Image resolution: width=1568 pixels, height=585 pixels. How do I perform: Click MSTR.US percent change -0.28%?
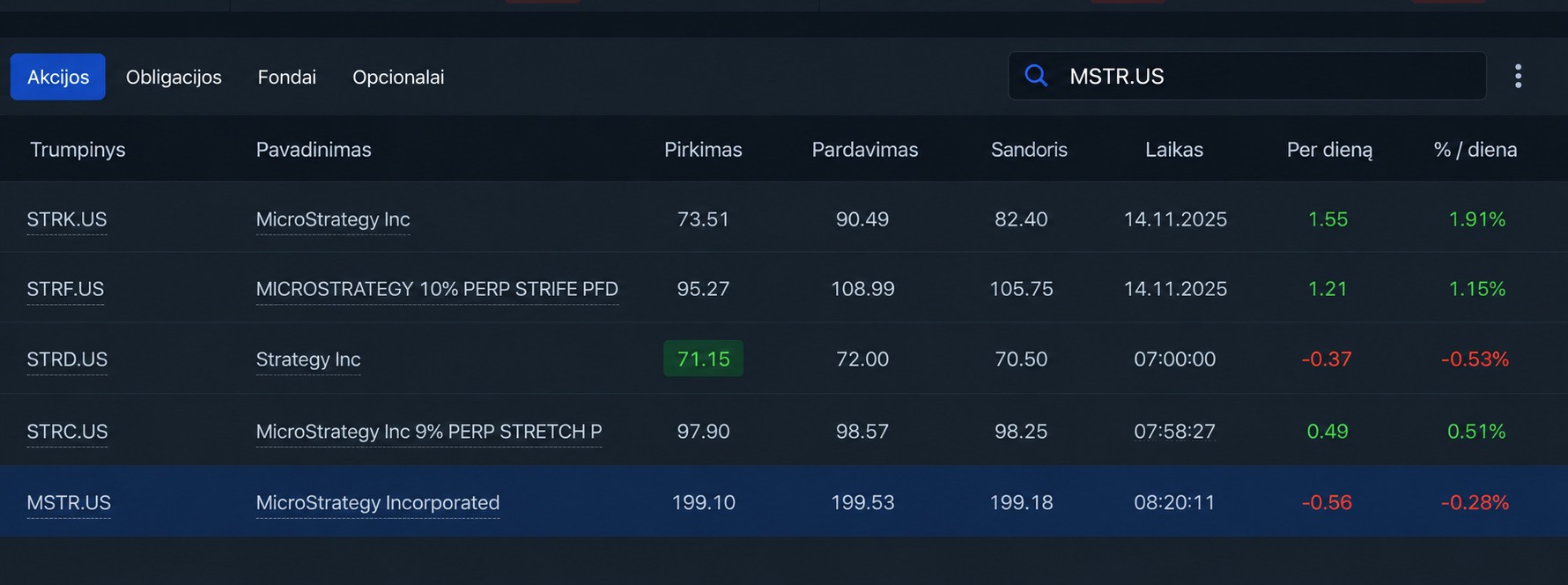[1476, 503]
